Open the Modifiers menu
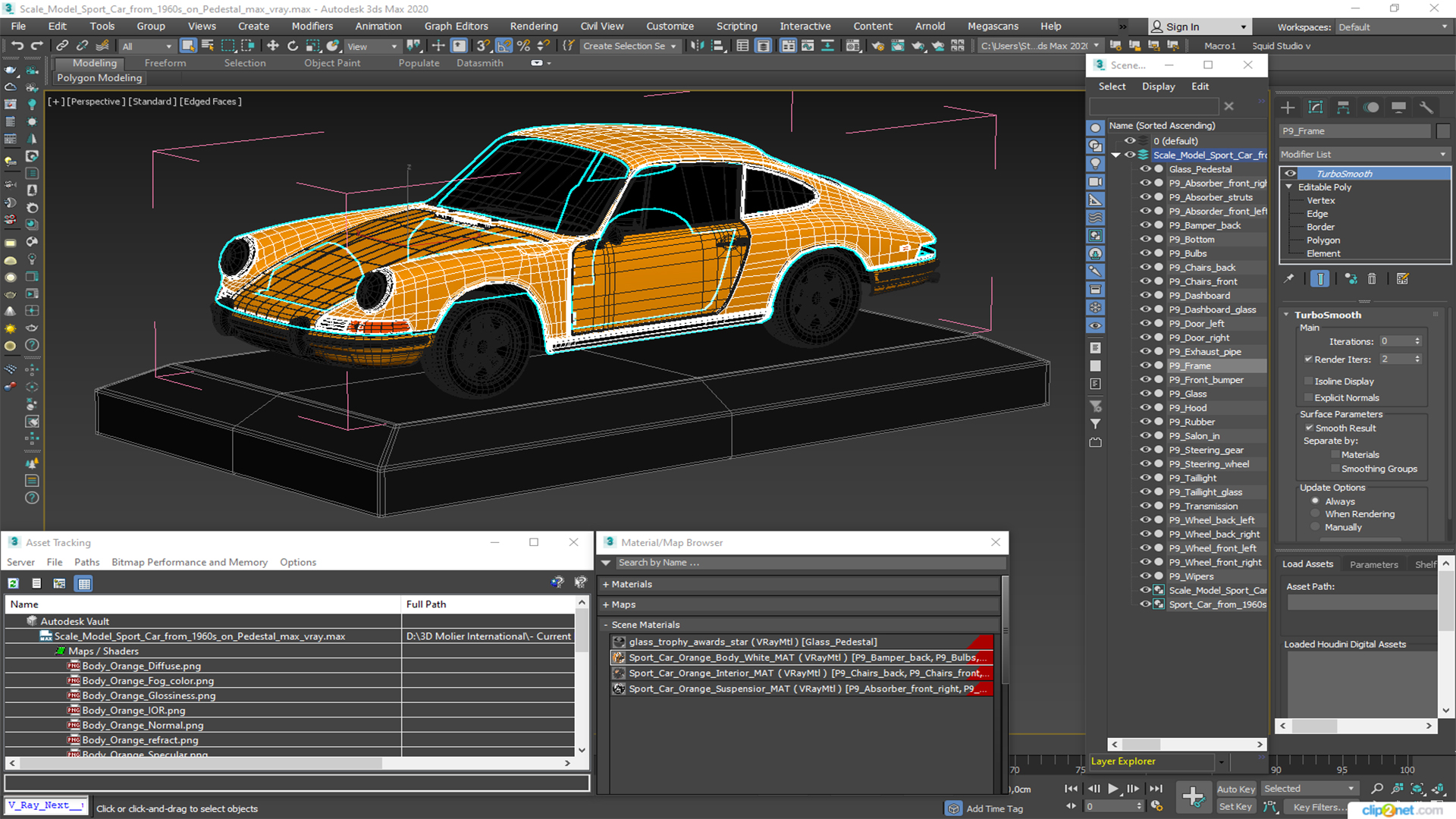Screen dimensions: 1456x819 [312, 26]
